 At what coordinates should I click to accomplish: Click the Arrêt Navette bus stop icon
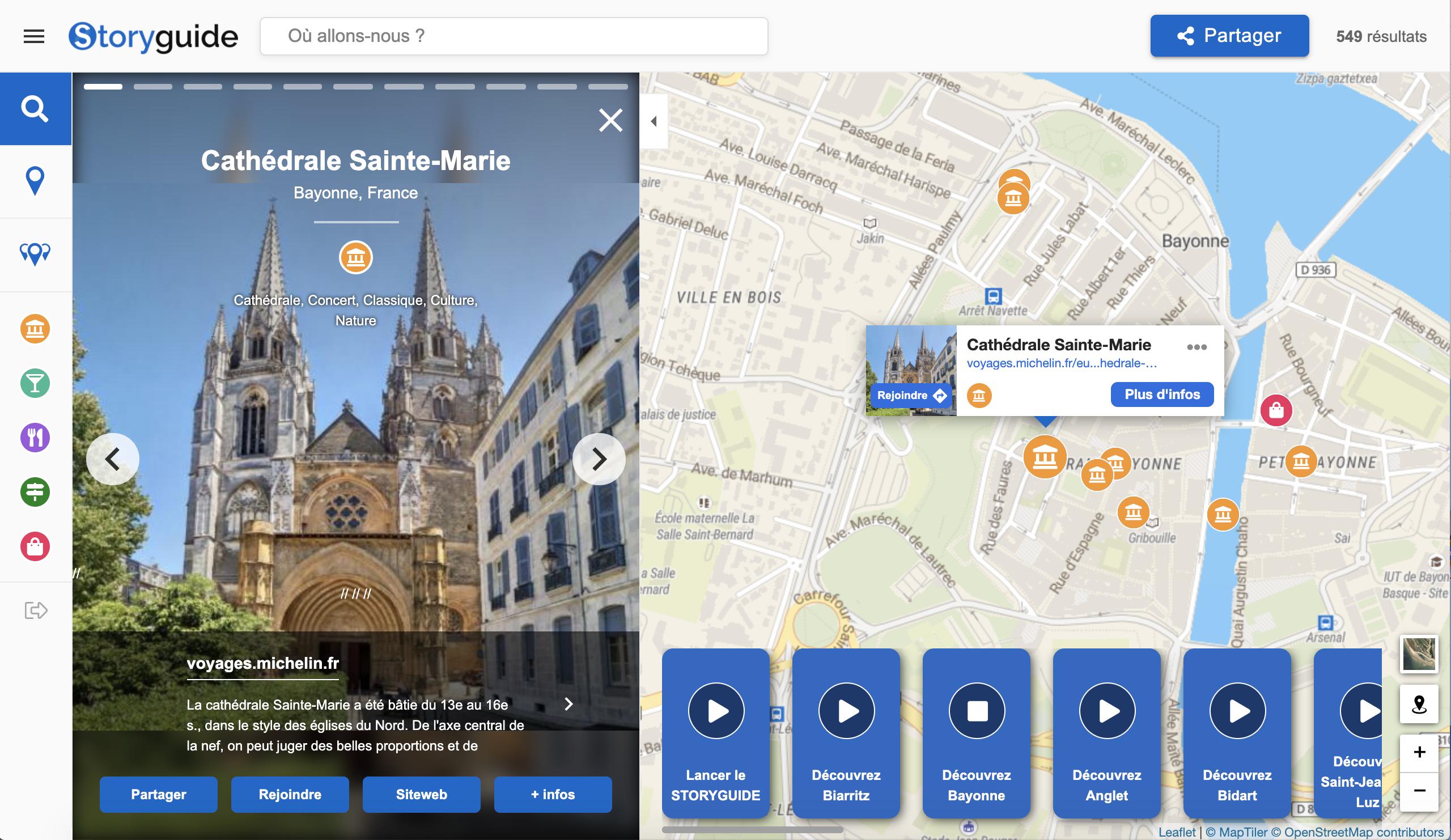click(993, 296)
